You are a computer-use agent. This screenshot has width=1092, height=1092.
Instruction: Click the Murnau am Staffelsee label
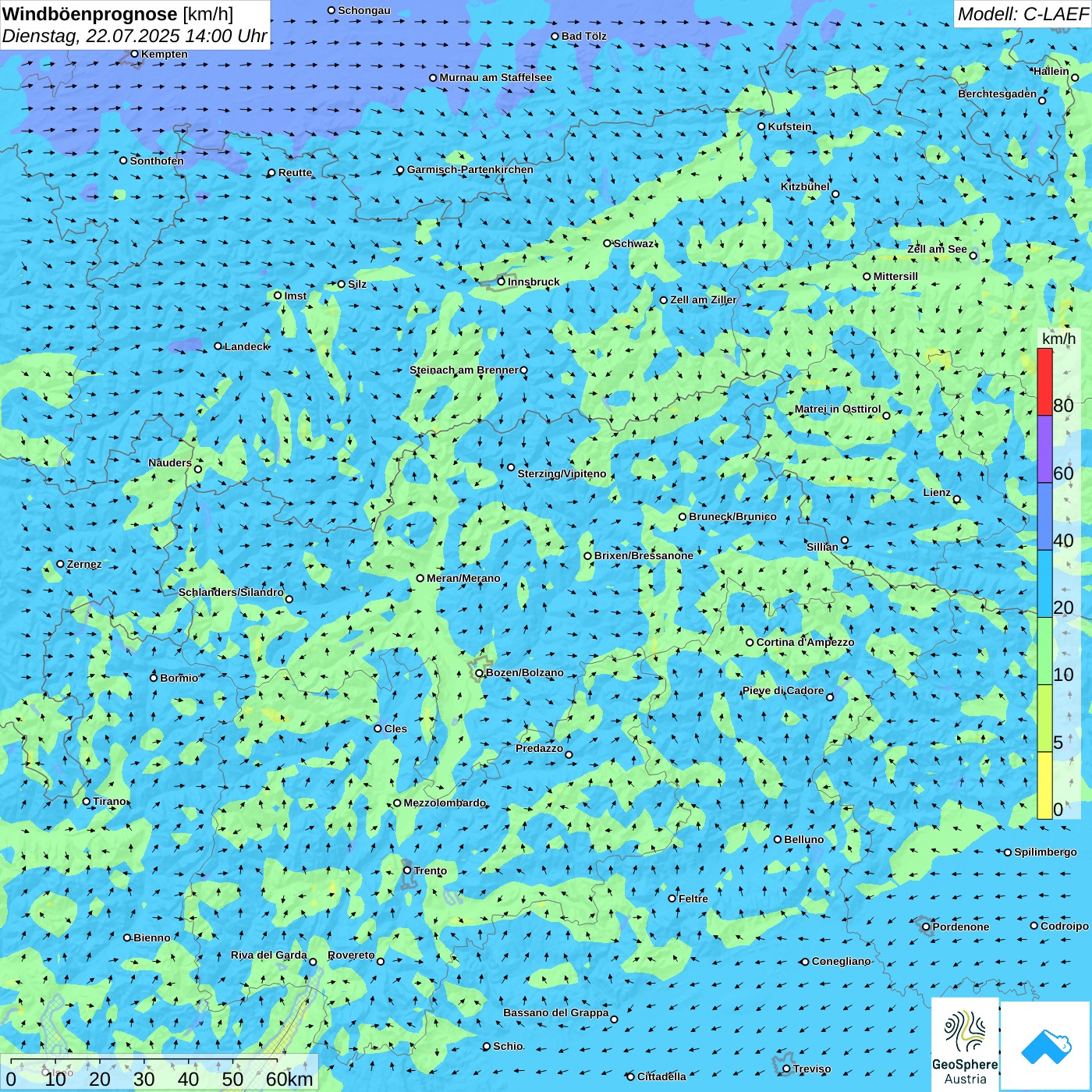pyautogui.click(x=495, y=77)
